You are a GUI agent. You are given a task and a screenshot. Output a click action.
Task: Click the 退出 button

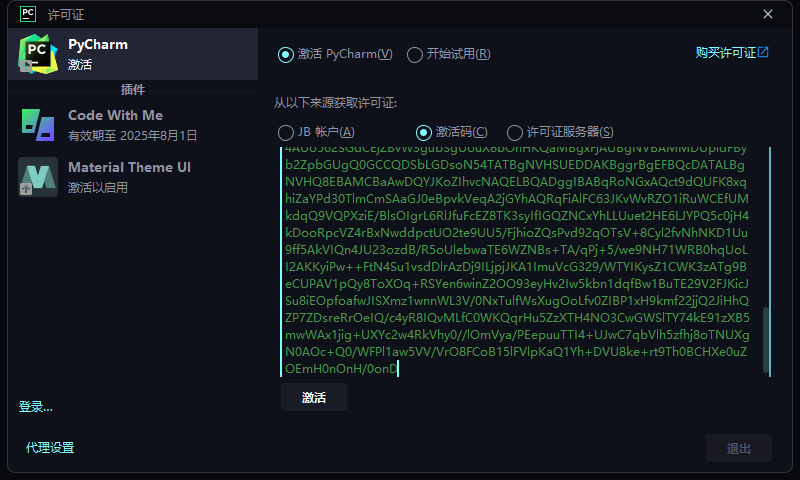(x=739, y=448)
